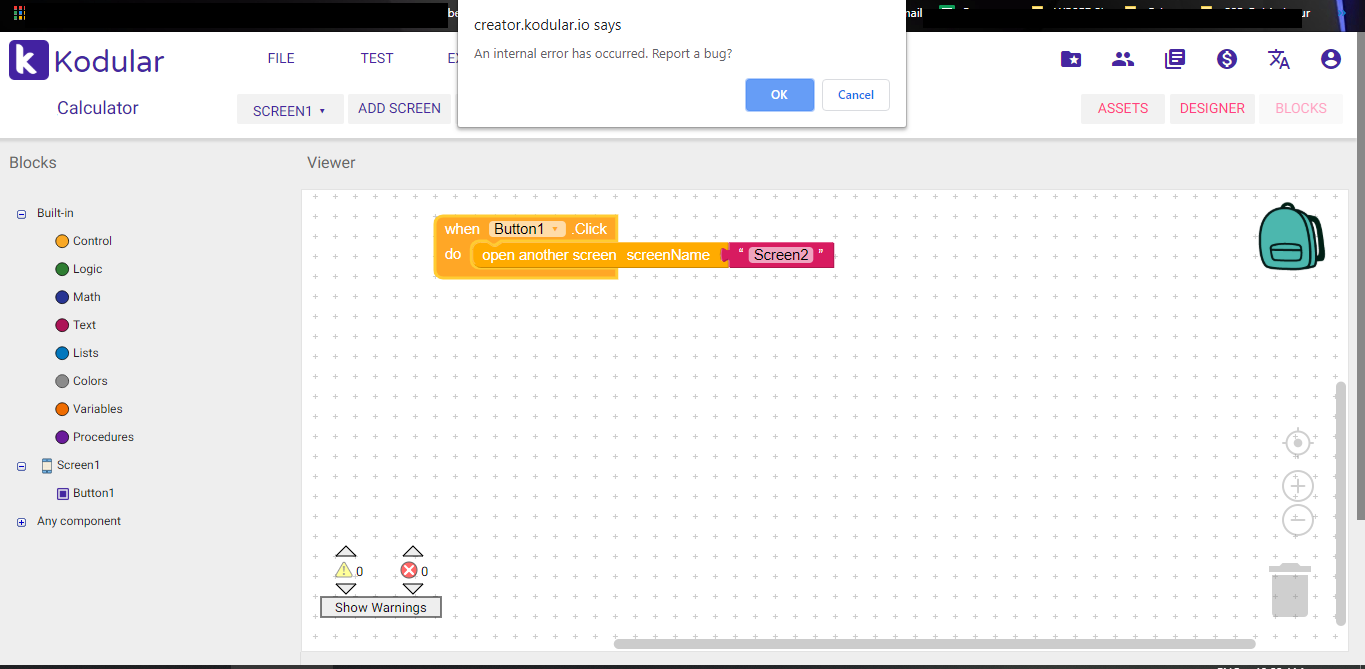Open the backpack icon in the workspace
The width and height of the screenshot is (1365, 669).
click(x=1290, y=236)
